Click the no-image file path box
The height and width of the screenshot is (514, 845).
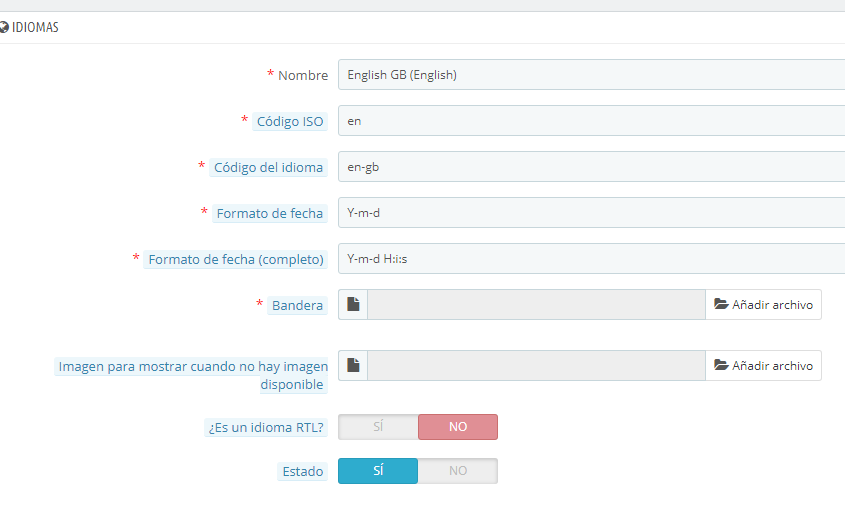tap(536, 366)
